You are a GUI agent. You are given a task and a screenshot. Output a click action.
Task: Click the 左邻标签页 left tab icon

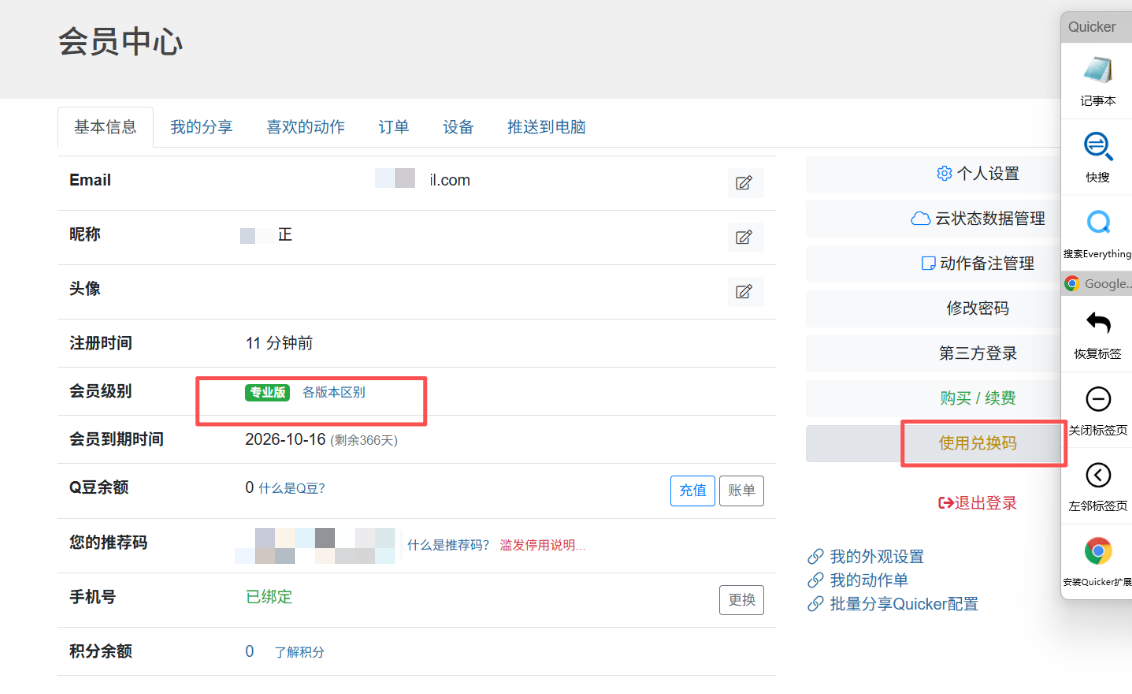(x=1097, y=475)
